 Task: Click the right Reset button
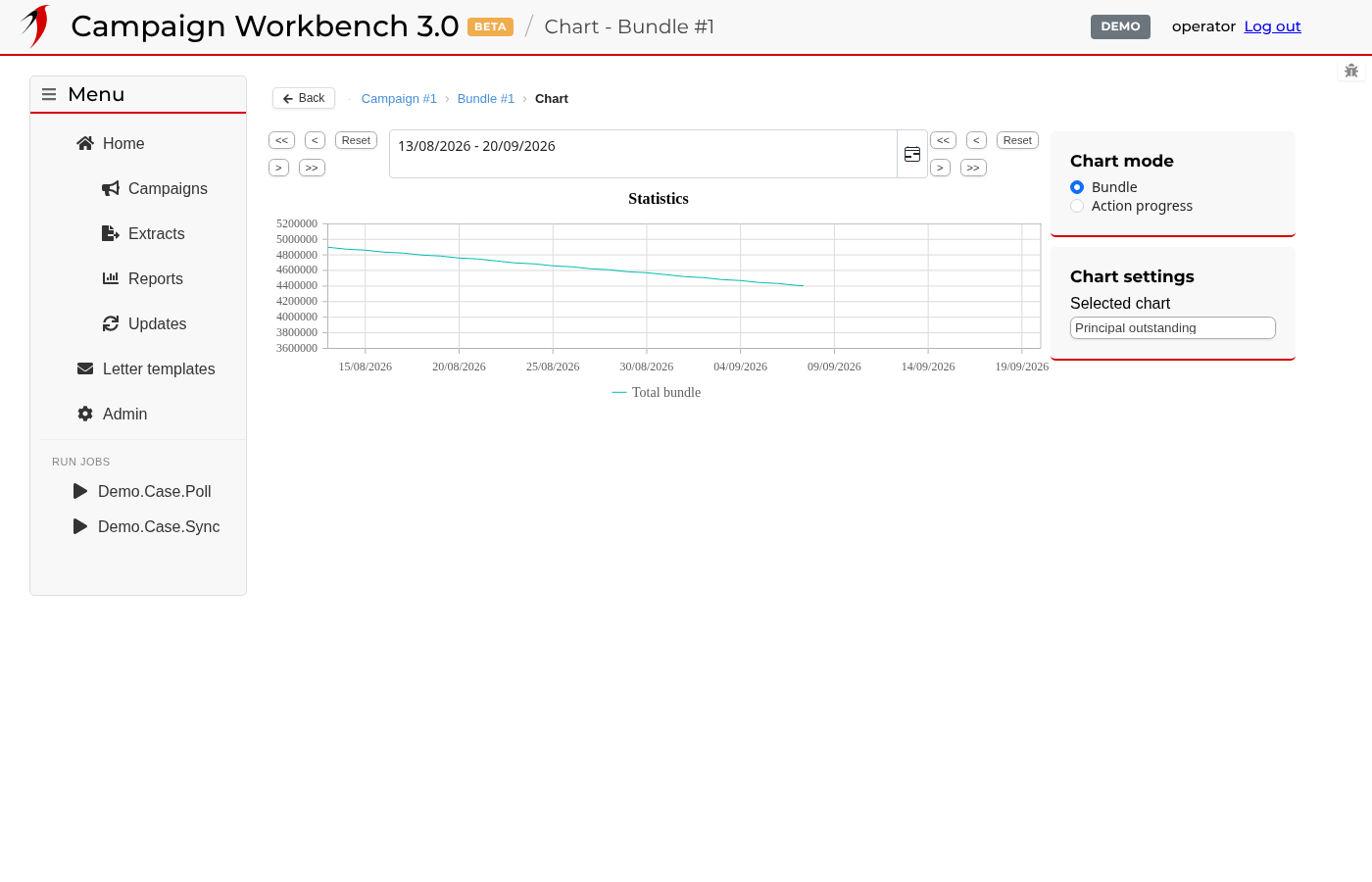[x=1017, y=140]
